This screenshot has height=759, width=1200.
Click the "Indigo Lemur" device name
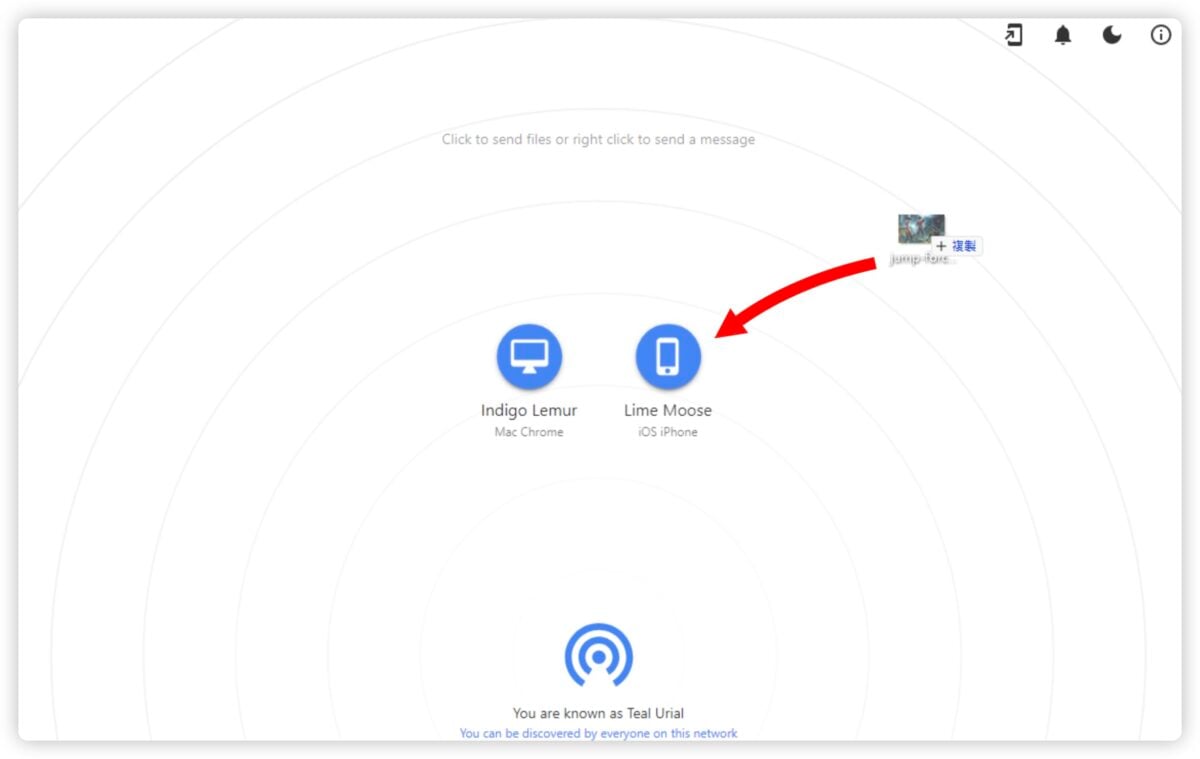click(529, 411)
